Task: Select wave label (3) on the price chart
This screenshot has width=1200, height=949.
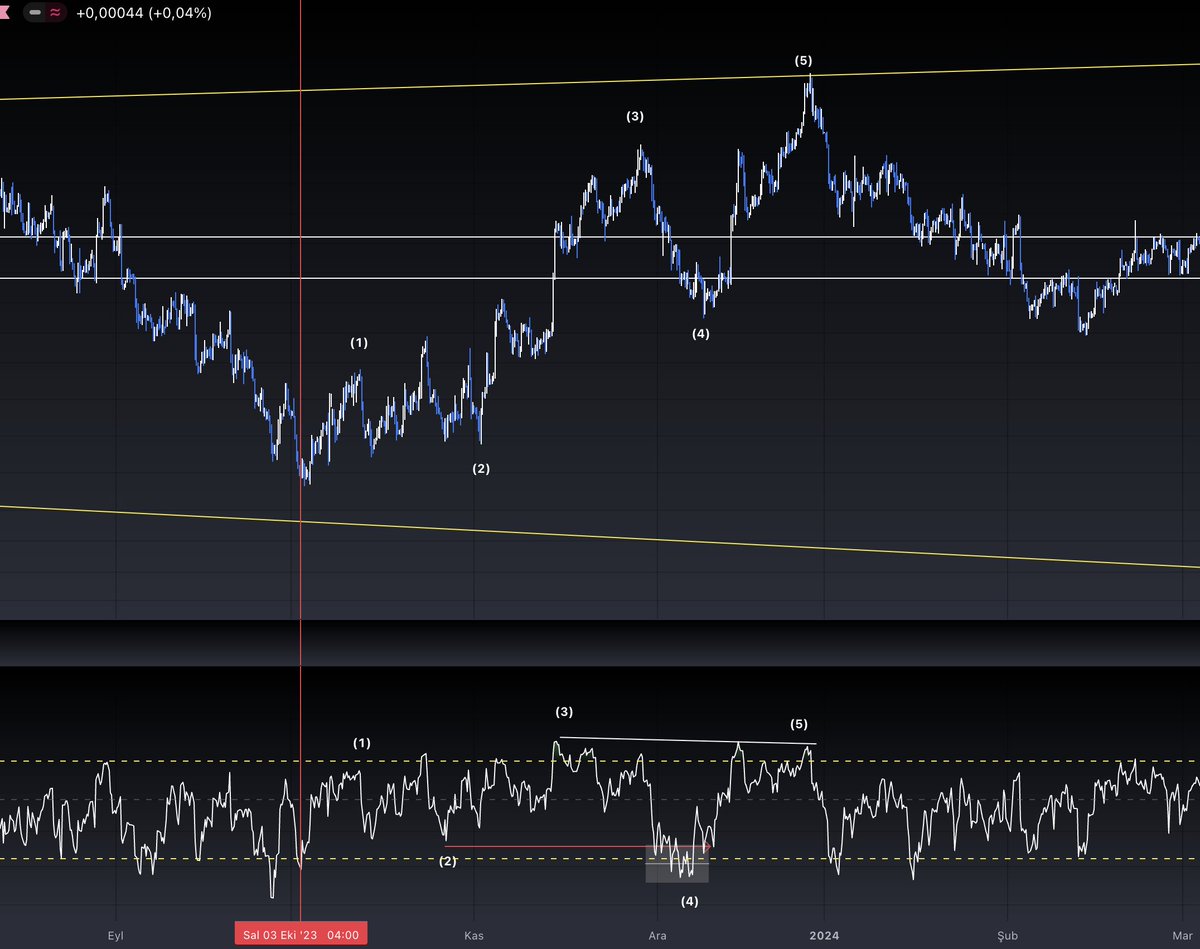Action: (x=635, y=116)
